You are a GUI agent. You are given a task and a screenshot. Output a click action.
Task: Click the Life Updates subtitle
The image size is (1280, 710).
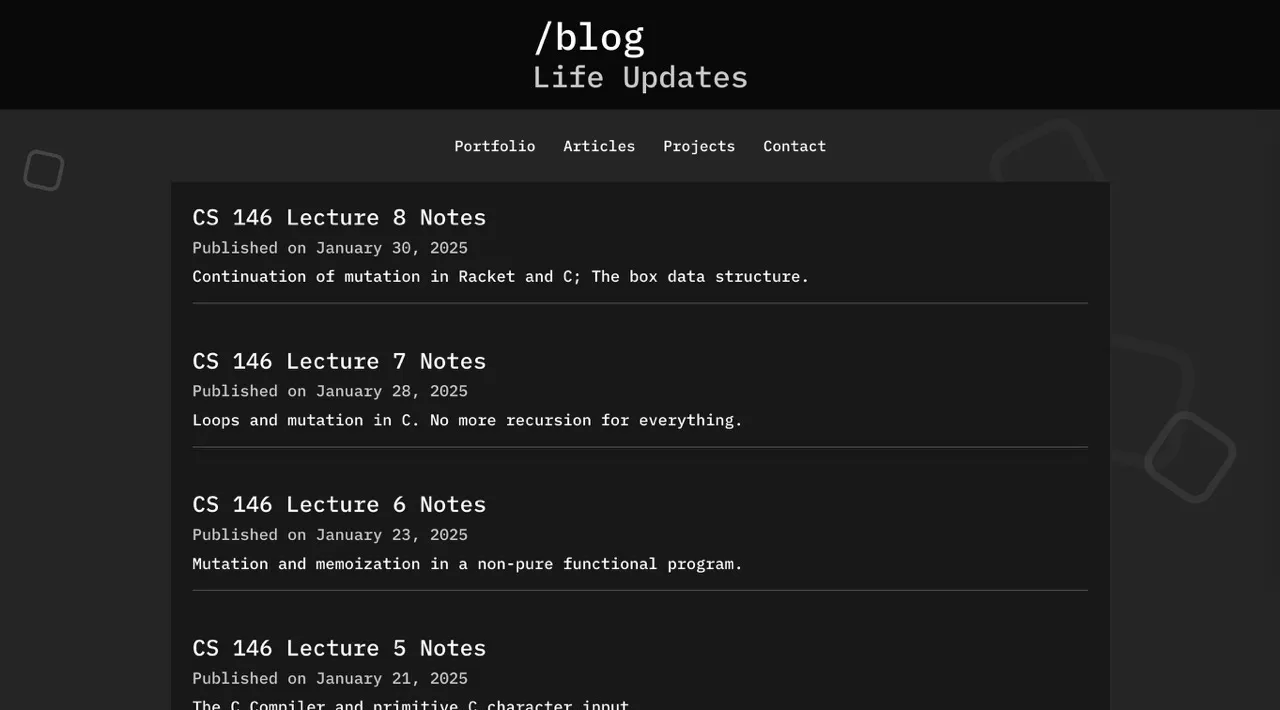pyautogui.click(x=640, y=77)
